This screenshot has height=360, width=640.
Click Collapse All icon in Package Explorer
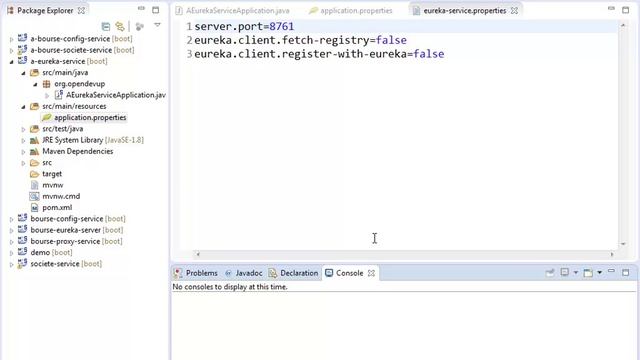(x=106, y=27)
